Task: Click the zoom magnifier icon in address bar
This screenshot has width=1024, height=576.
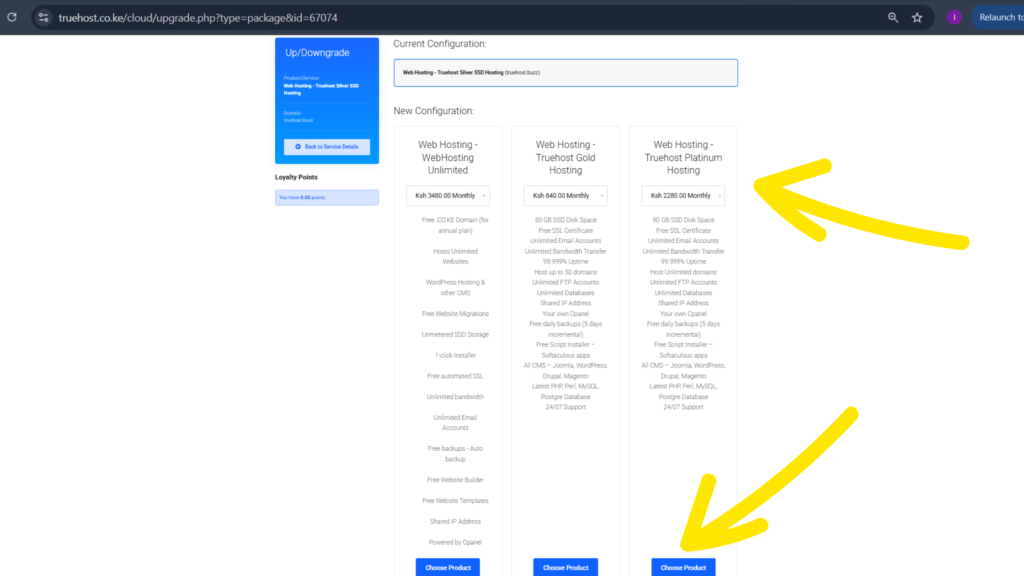Action: (893, 18)
